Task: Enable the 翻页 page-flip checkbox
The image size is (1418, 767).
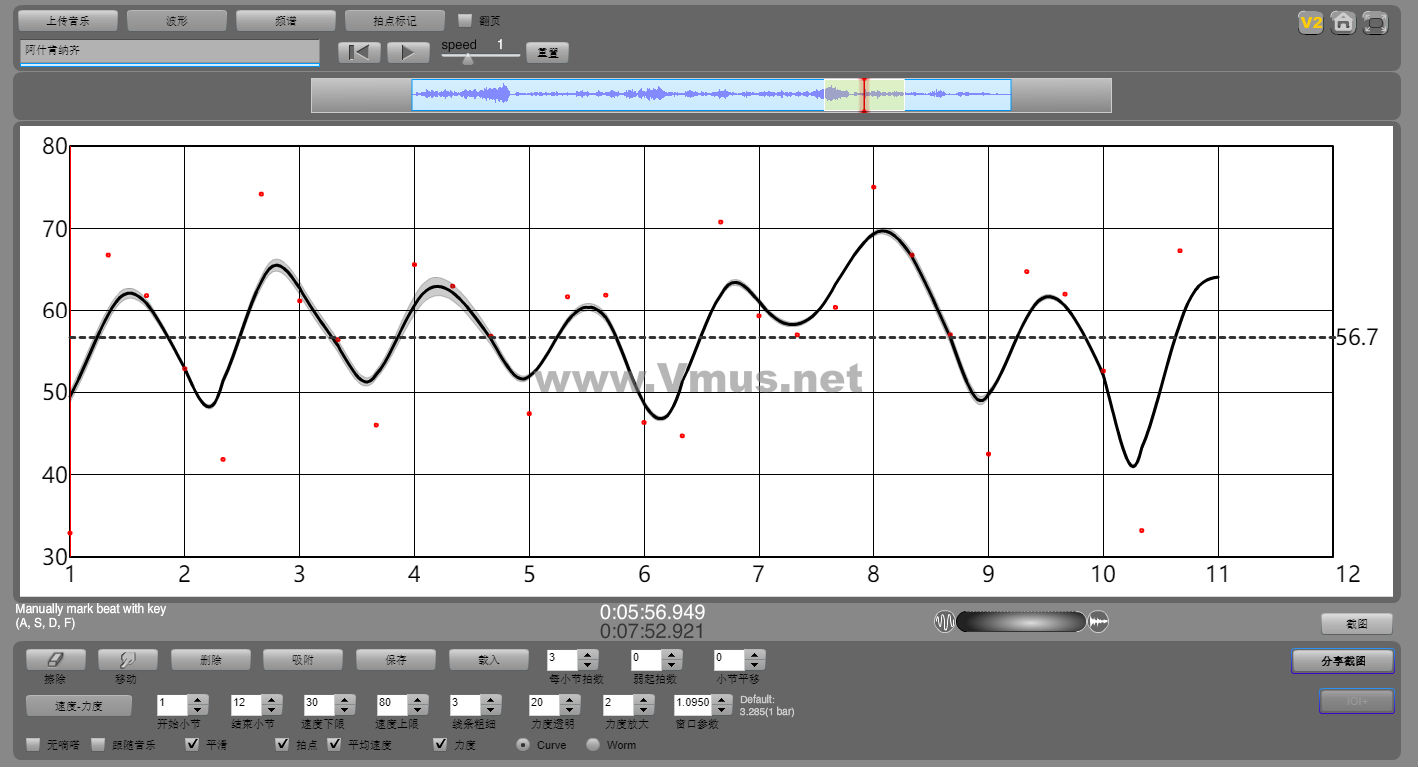Action: pyautogui.click(x=465, y=20)
